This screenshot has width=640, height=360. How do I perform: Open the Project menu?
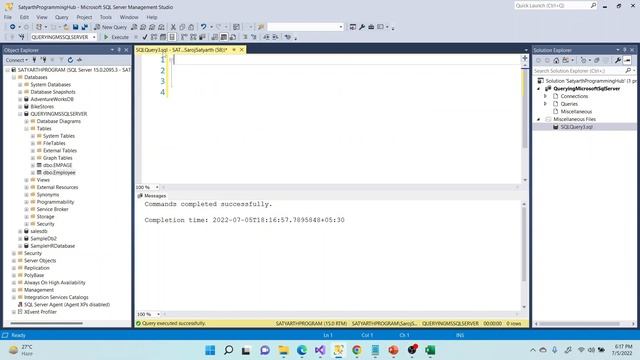[84, 17]
